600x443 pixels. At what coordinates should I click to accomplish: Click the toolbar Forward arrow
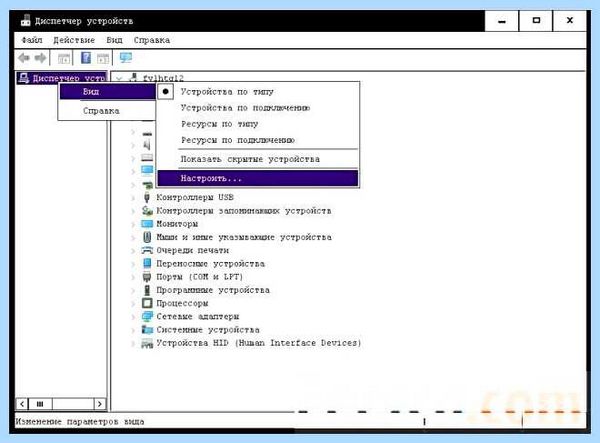click(x=40, y=58)
